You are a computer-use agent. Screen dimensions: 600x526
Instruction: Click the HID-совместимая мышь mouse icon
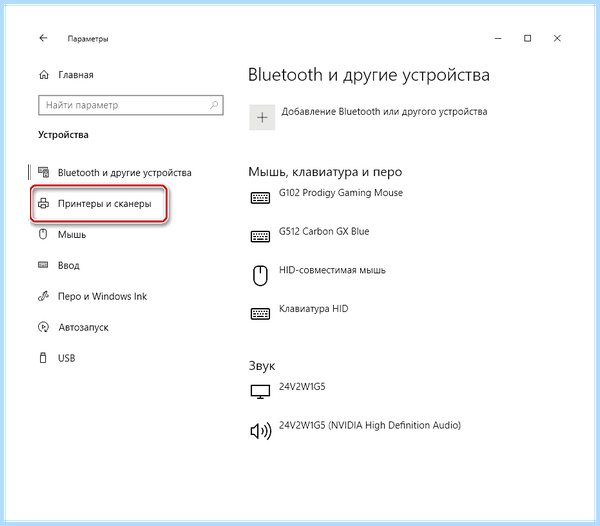coord(260,276)
